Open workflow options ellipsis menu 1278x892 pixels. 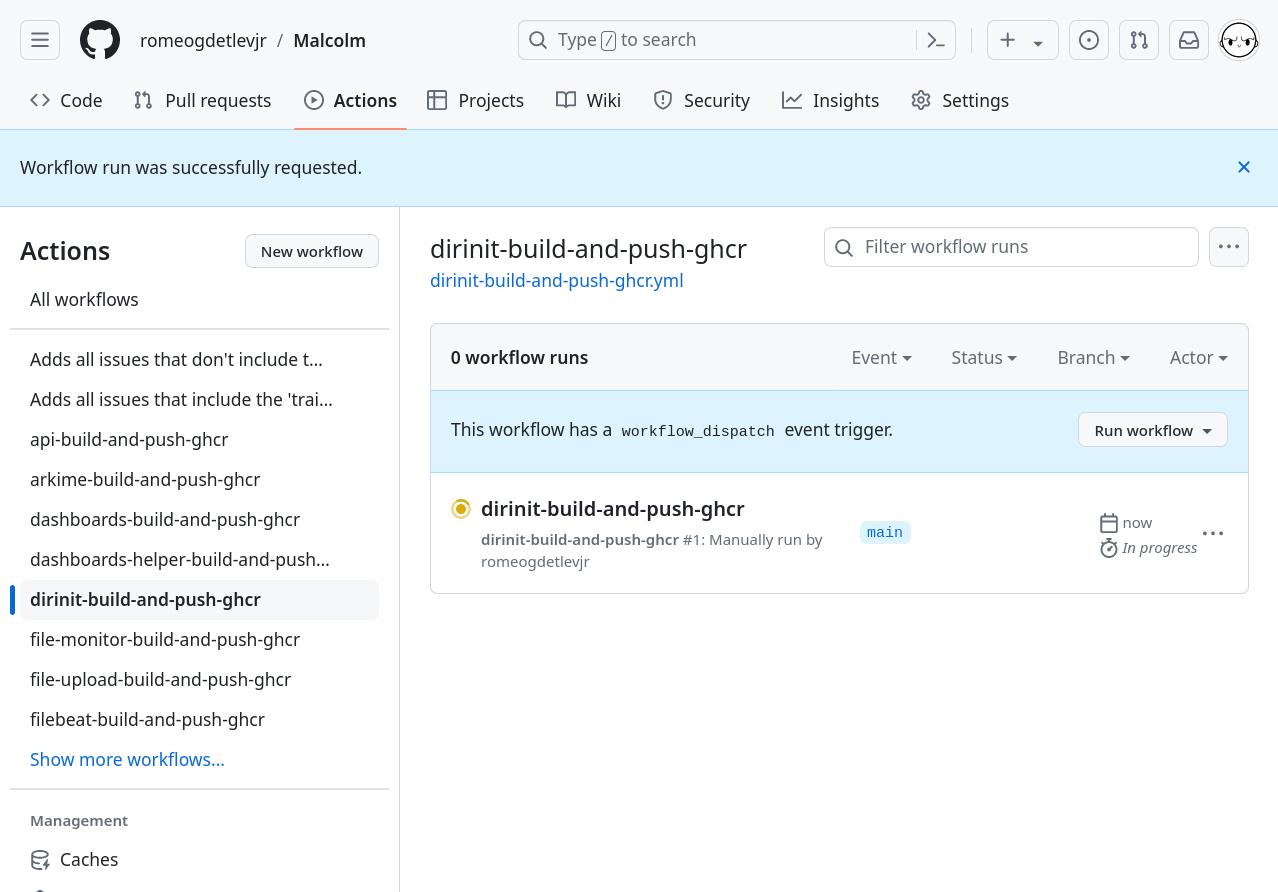pyautogui.click(x=1229, y=247)
